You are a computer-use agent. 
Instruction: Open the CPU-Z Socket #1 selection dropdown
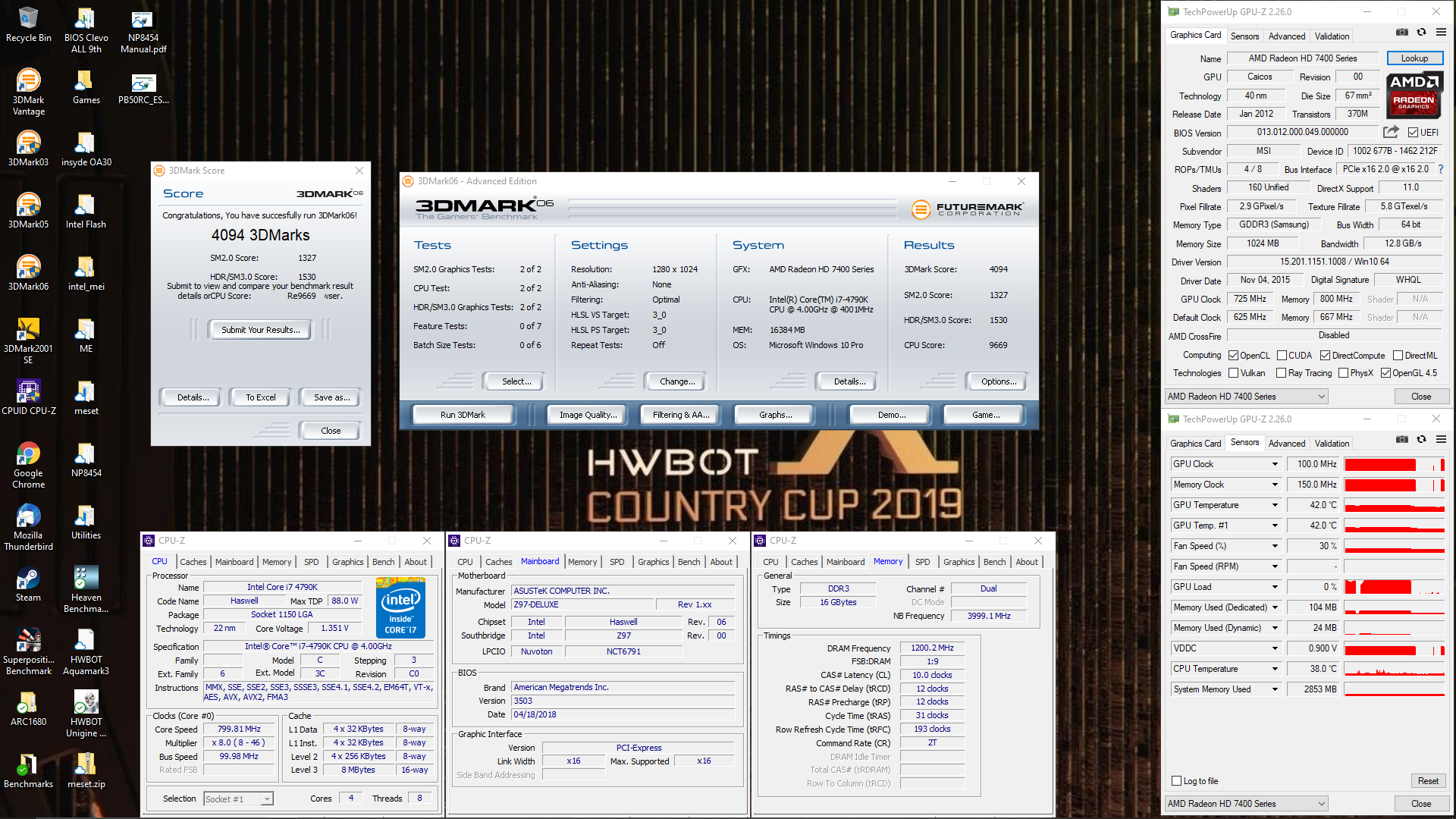238,799
